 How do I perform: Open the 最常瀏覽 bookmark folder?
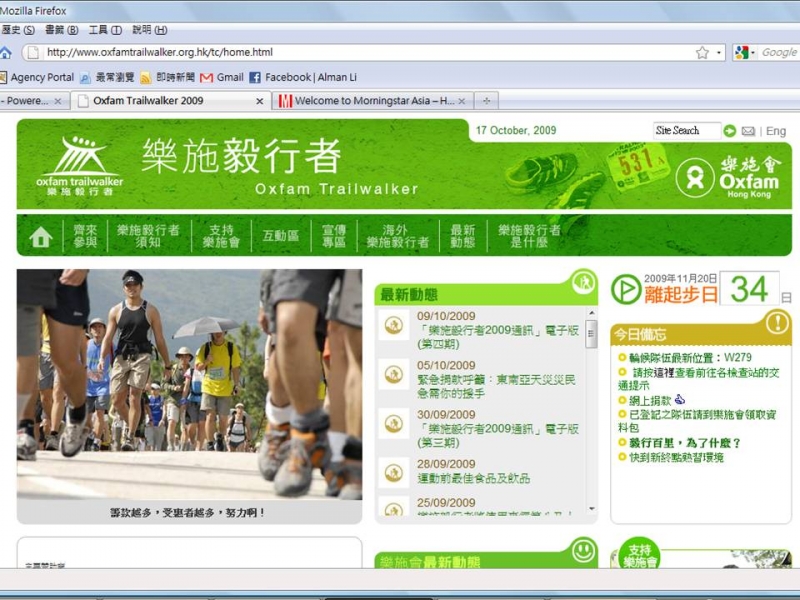pyautogui.click(x=107, y=77)
